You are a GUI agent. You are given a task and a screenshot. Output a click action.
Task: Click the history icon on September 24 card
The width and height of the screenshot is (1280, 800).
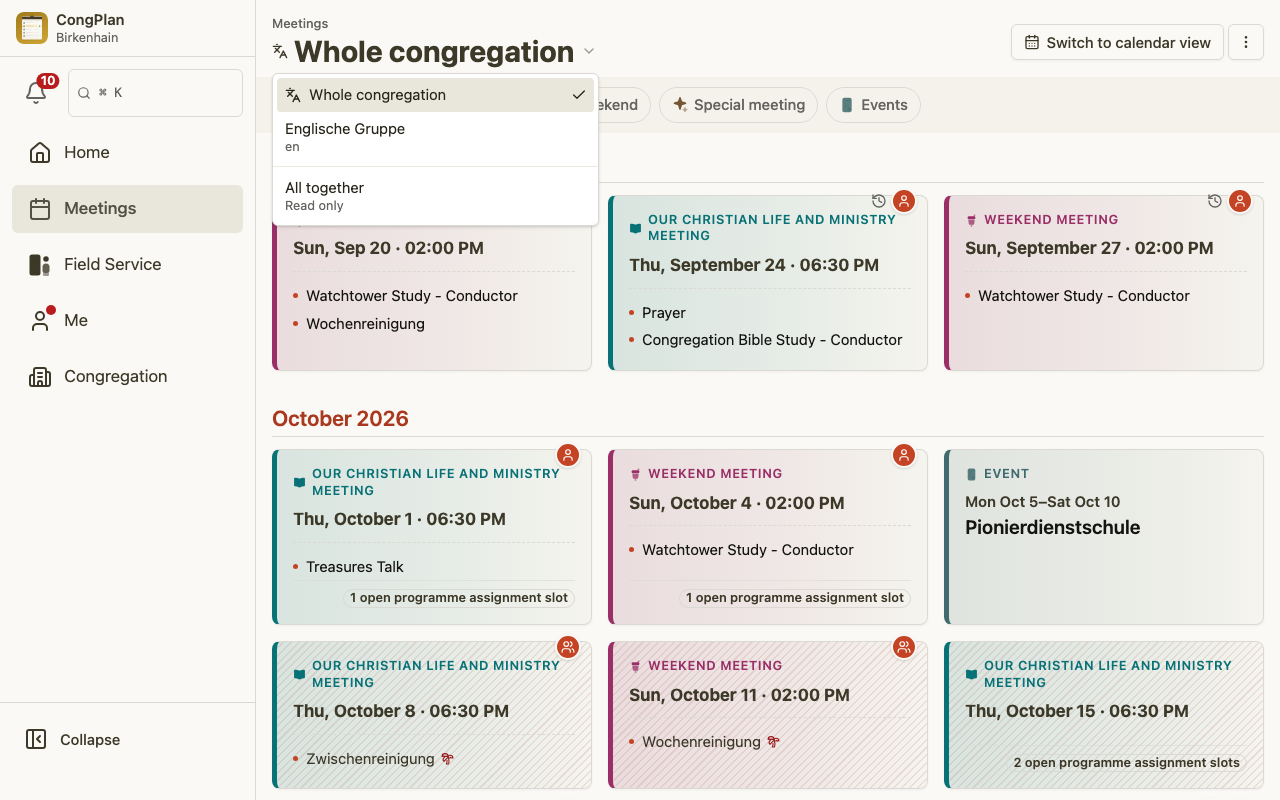[x=878, y=201]
